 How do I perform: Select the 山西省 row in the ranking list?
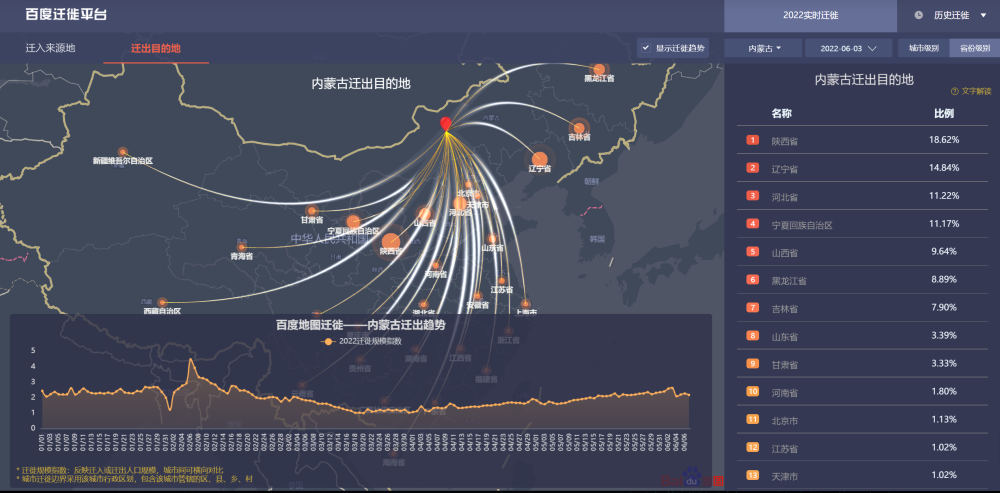(862, 252)
